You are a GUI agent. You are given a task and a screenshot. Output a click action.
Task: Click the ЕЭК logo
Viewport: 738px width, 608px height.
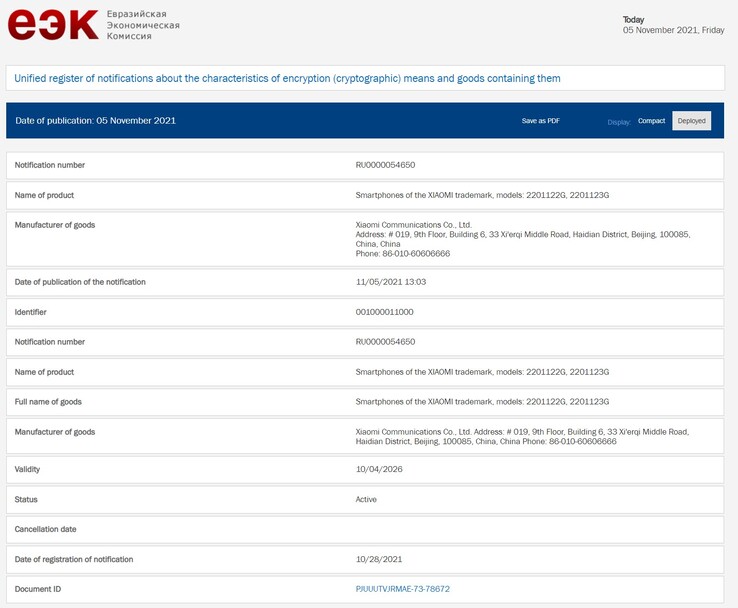[x=53, y=24]
